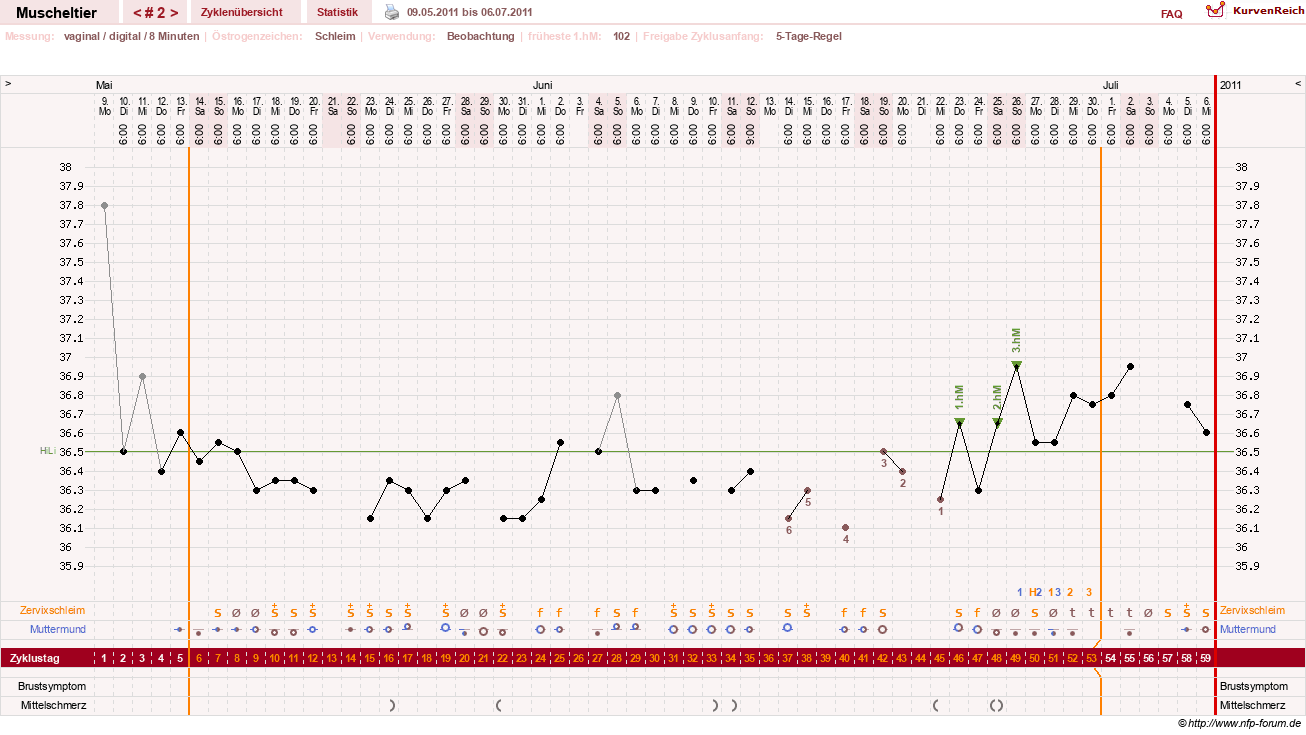Open the KurvenReich logo
1306x735 pixels.
(1254, 11)
